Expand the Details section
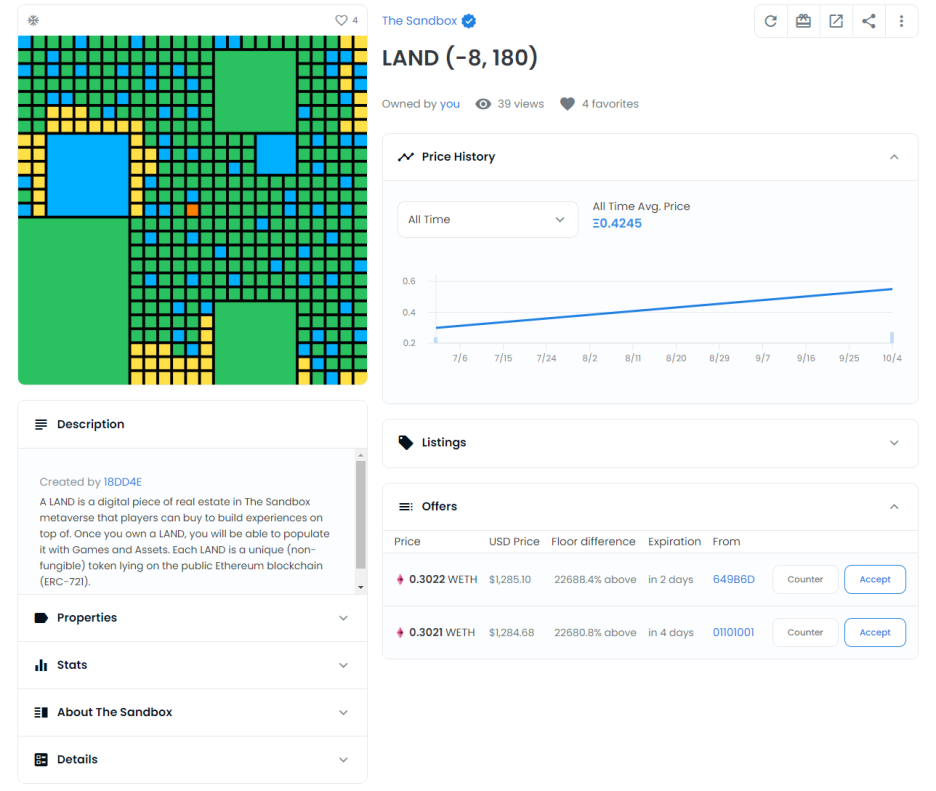Viewport: 936px width, 791px height. point(343,759)
